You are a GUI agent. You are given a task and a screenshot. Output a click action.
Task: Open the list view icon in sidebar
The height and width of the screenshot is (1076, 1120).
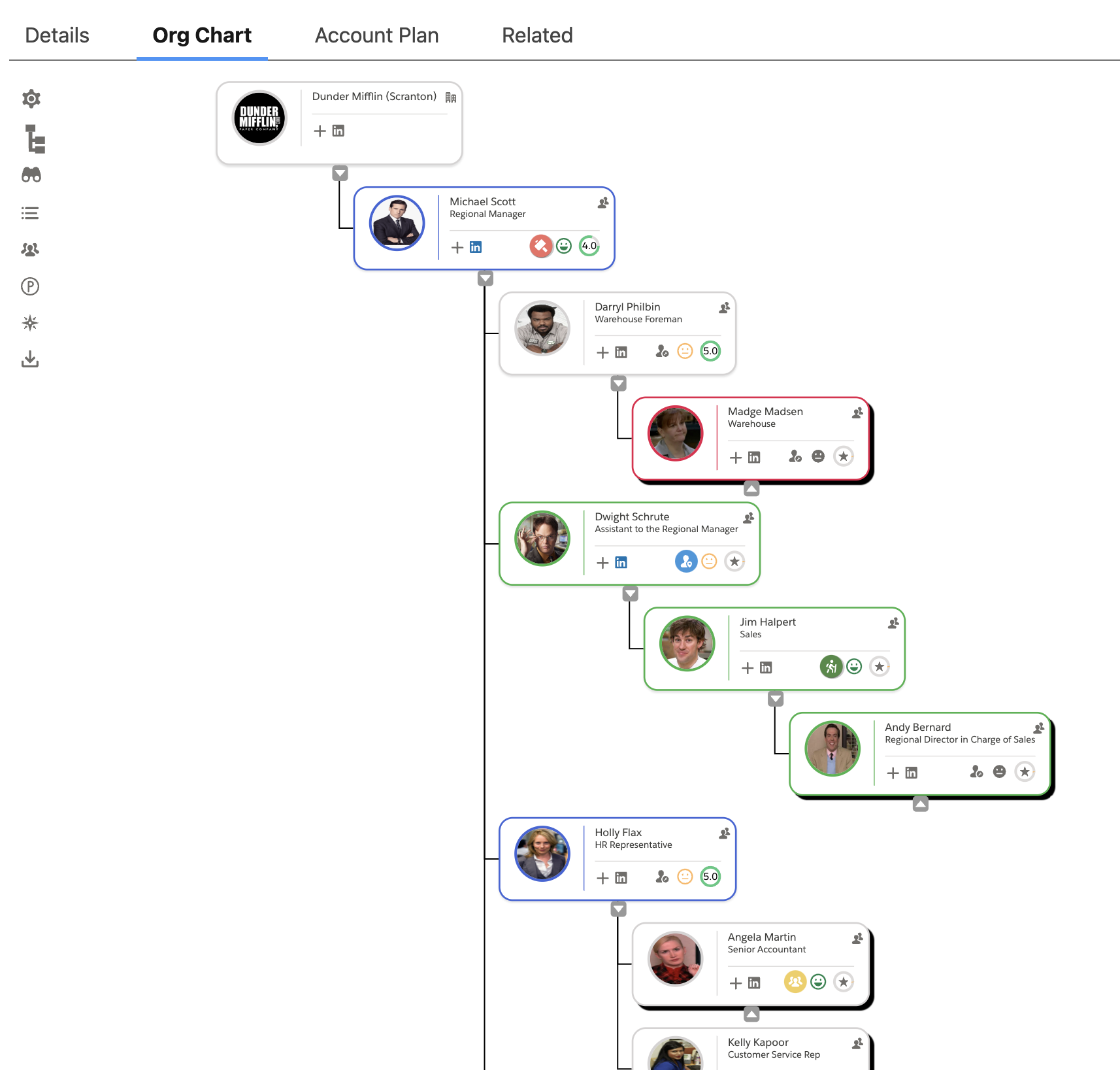click(30, 213)
